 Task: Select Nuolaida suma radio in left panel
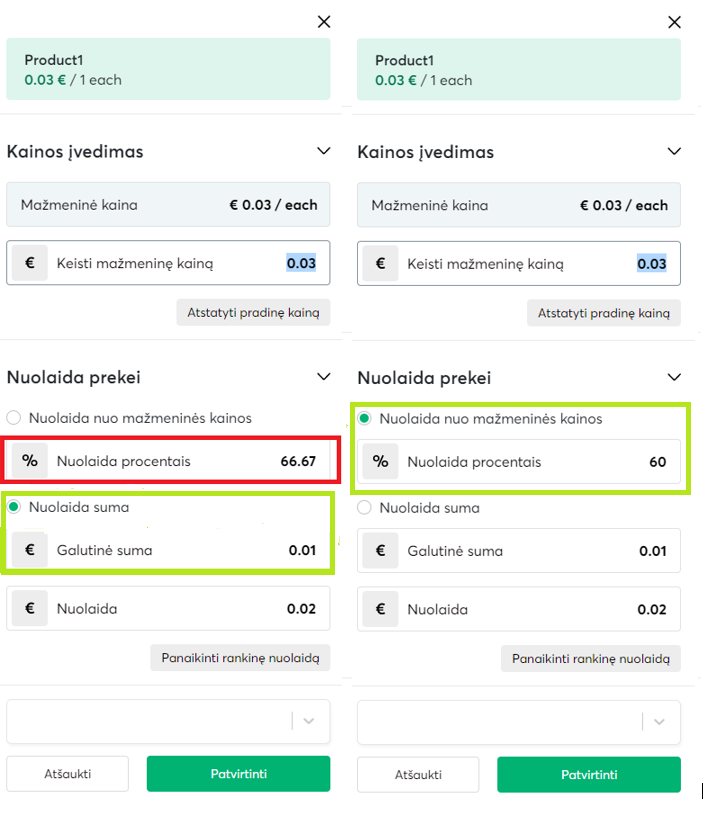pyautogui.click(x=14, y=507)
